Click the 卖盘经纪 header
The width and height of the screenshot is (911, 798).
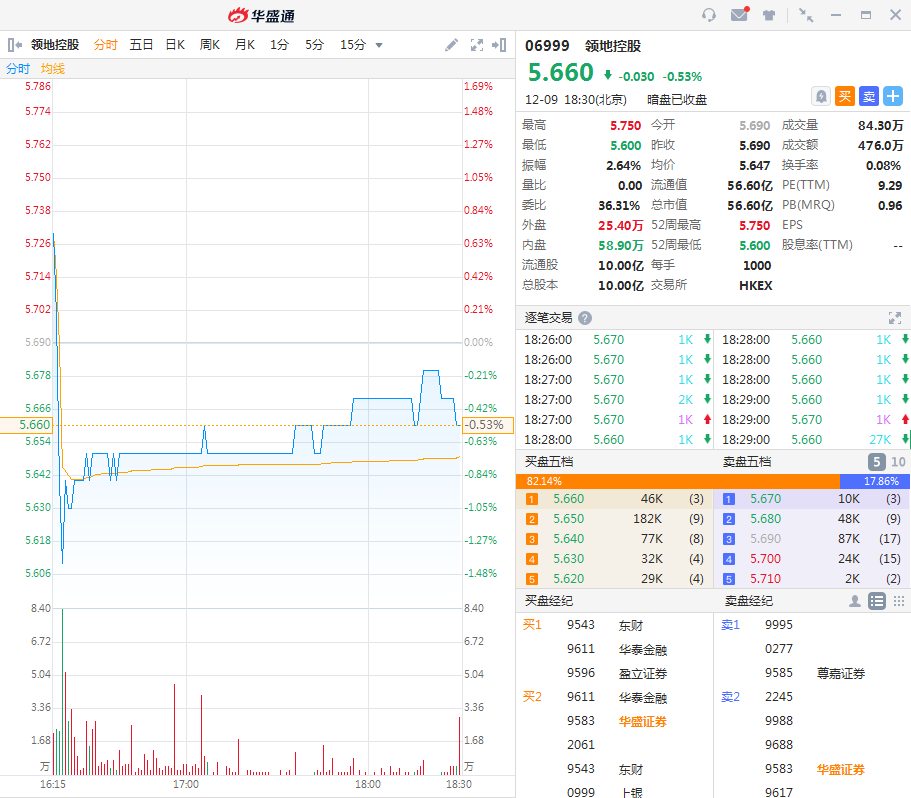click(748, 601)
